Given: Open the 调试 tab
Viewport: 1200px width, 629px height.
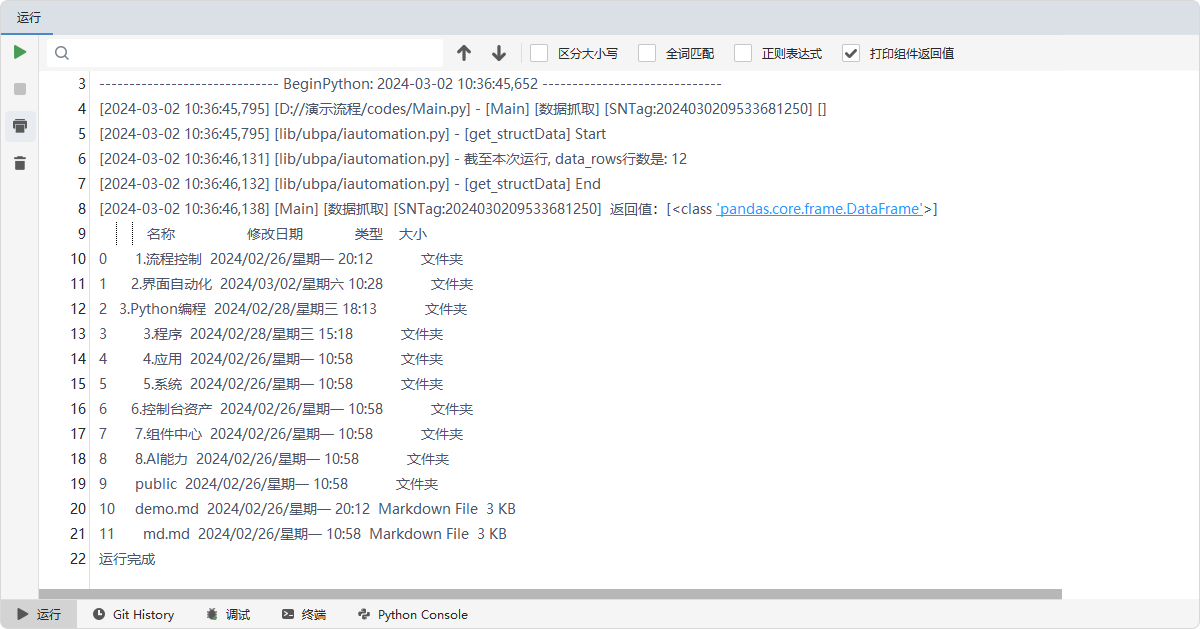Looking at the screenshot, I should tap(228, 614).
